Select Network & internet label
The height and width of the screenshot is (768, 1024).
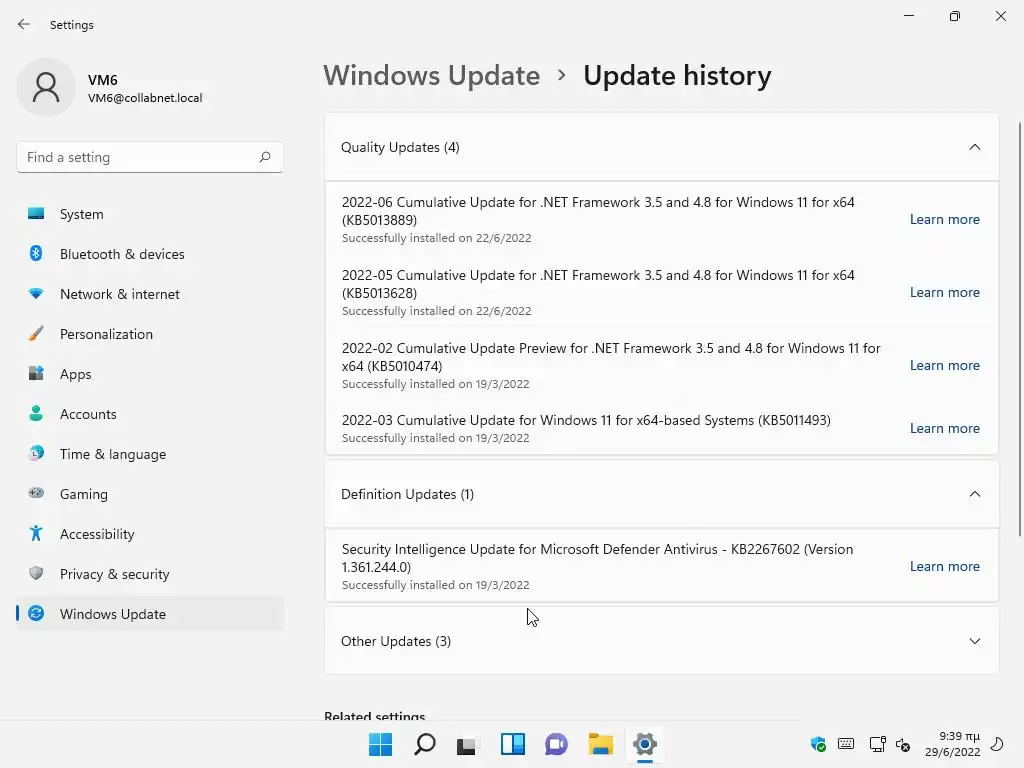click(x=120, y=294)
